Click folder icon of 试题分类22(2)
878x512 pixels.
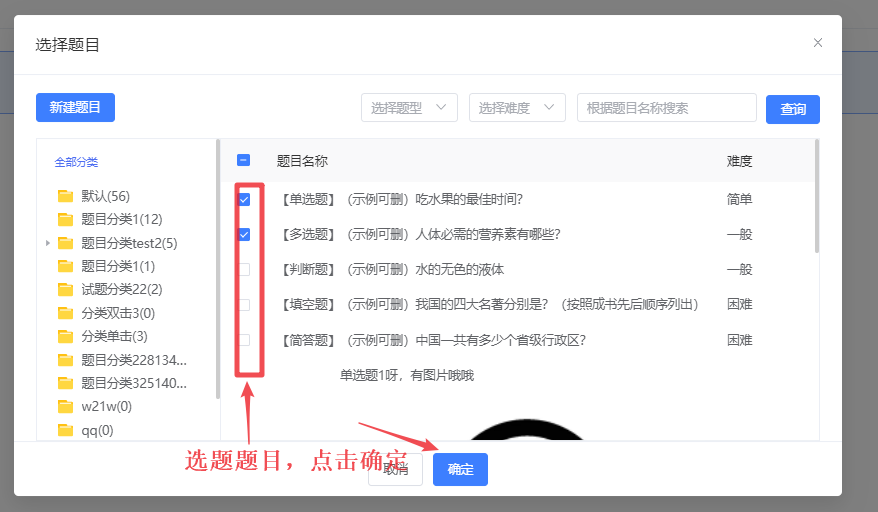(66, 289)
